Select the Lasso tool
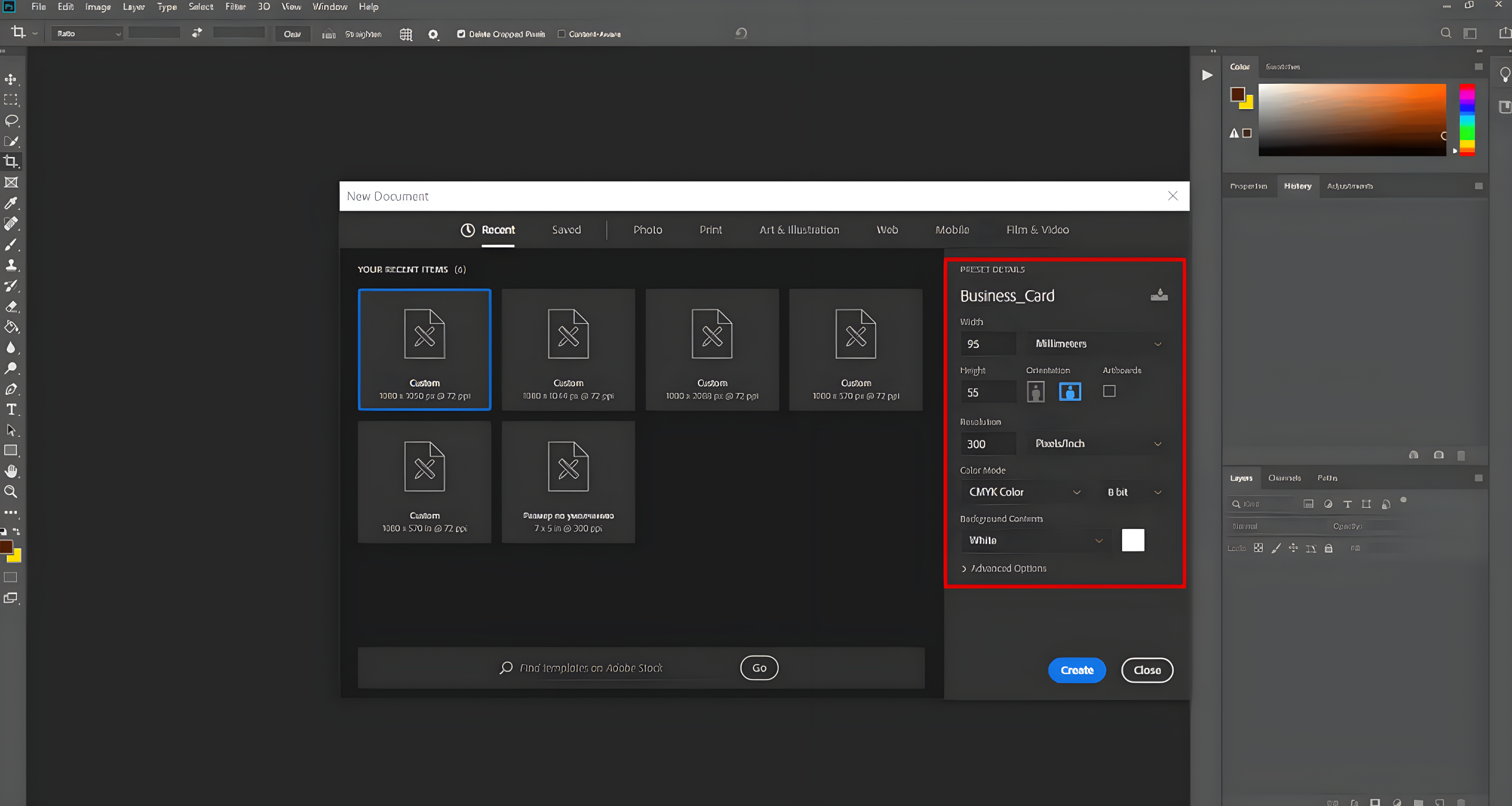 coord(11,121)
